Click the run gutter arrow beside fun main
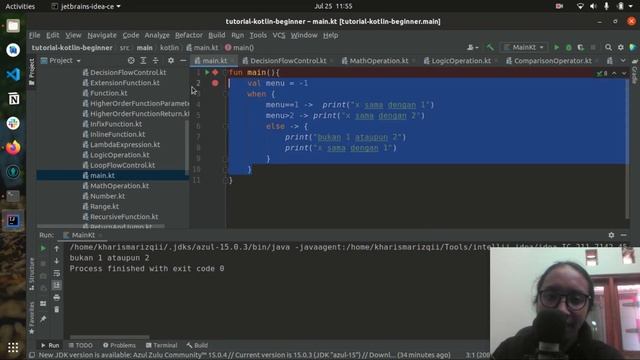Screen dimensions: 640x360 [207, 72]
